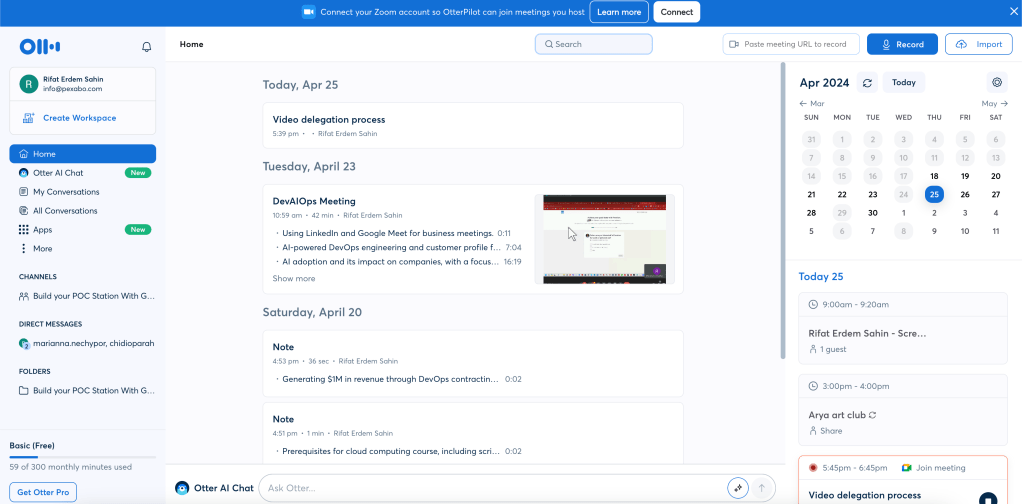Image resolution: width=1022 pixels, height=504 pixels.
Task: Import an audio file
Action: point(978,44)
